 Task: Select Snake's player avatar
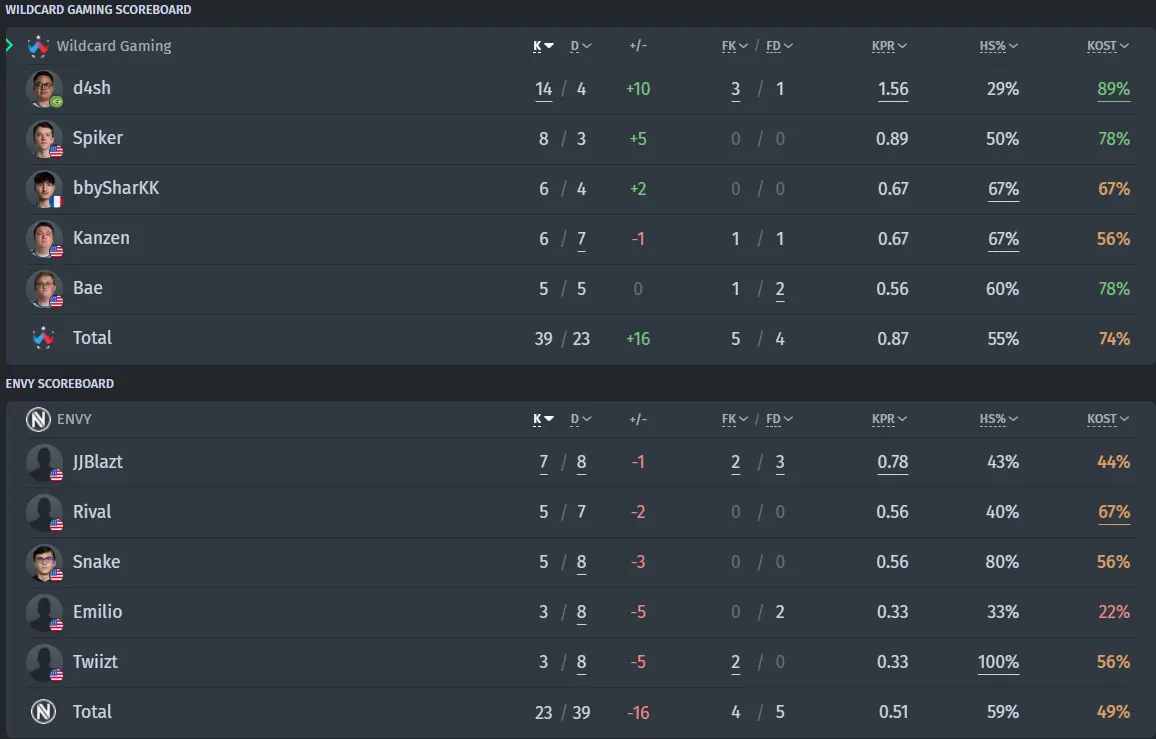[44, 563]
